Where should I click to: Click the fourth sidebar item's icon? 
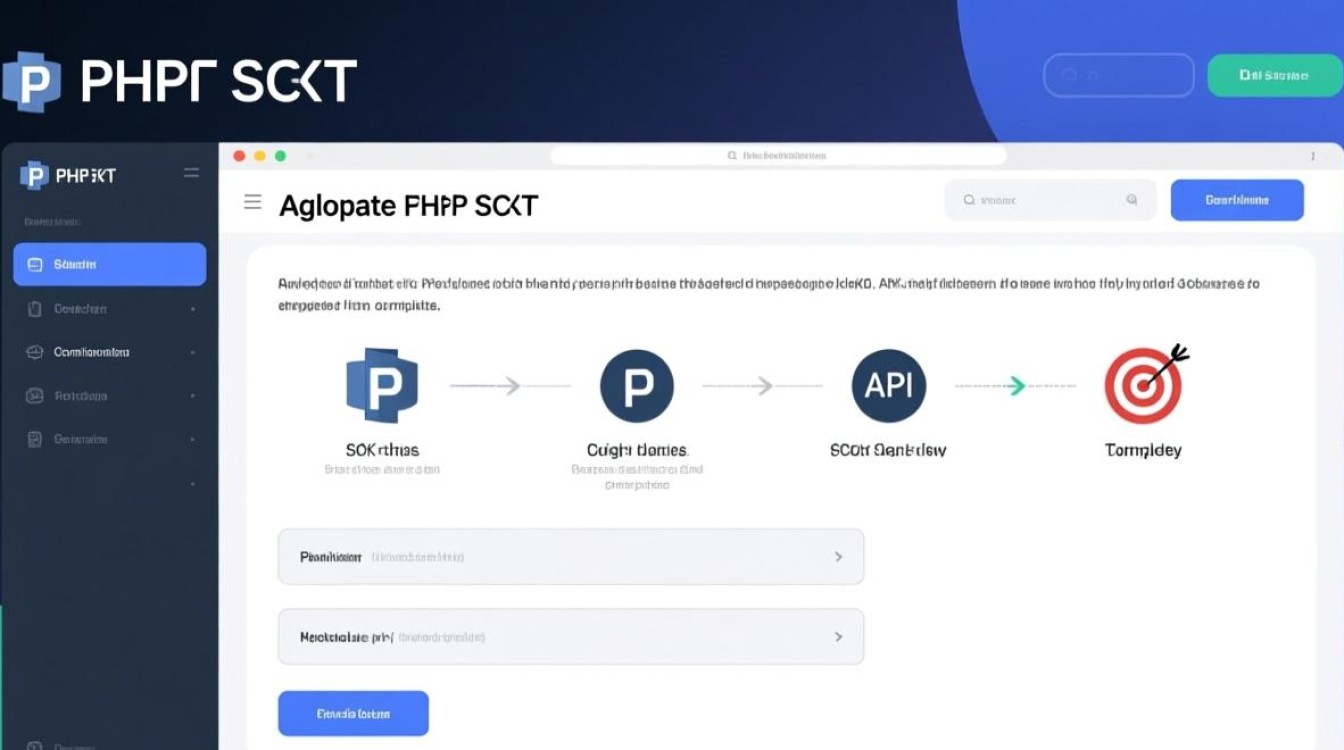pos(35,396)
